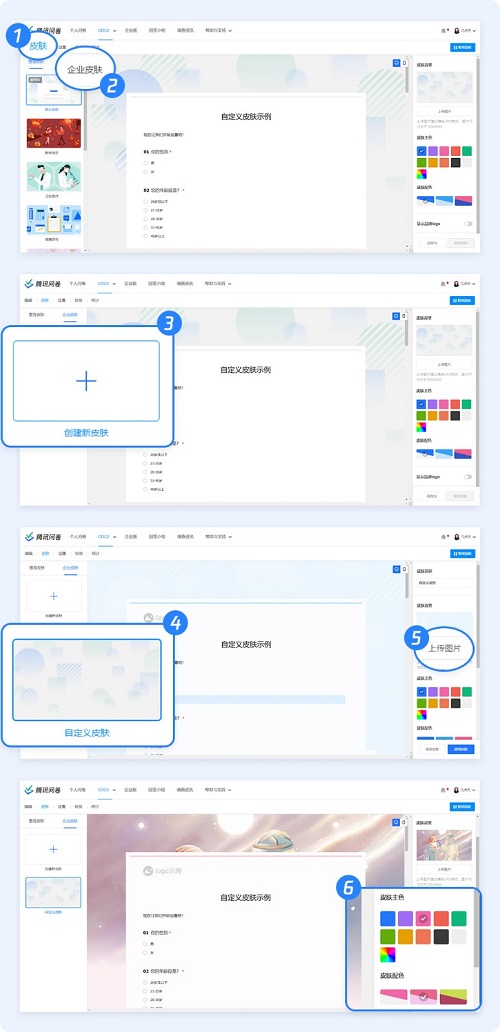Click user avatar icon in the step 5 screenshot

click(456, 536)
